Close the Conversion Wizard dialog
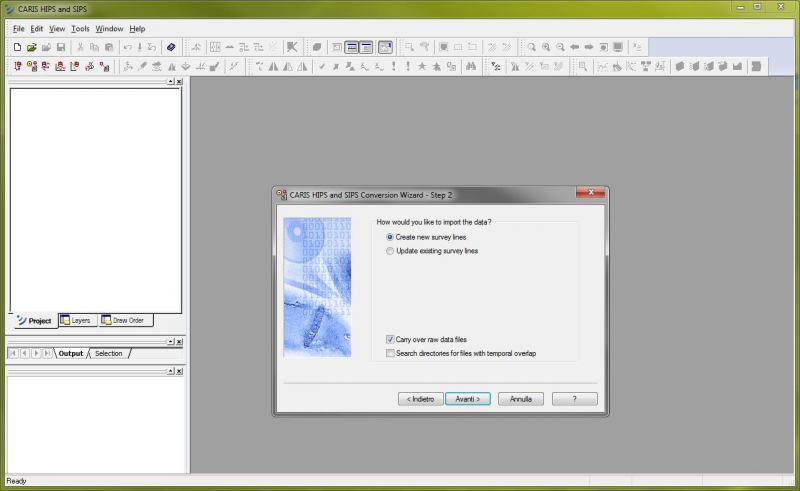The width and height of the screenshot is (800, 491). 590,192
